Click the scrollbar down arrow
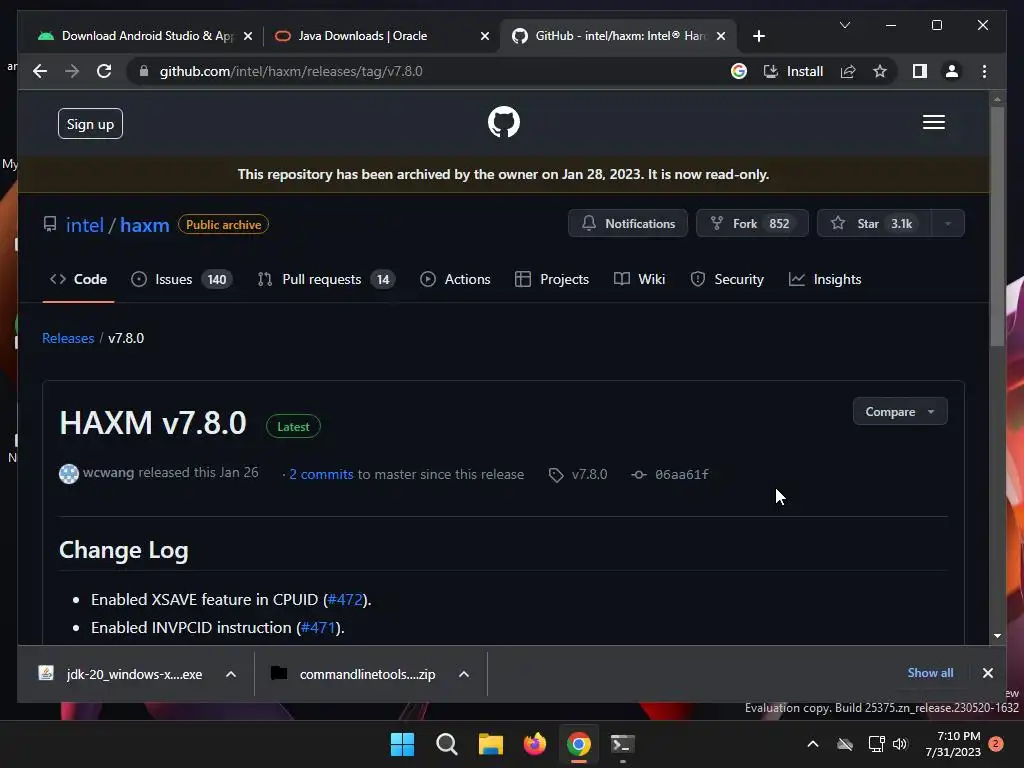This screenshot has height=768, width=1024. 997,635
